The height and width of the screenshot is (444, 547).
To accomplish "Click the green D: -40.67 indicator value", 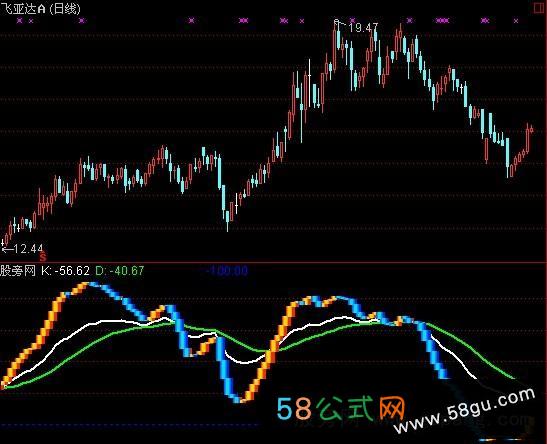I will (120, 271).
